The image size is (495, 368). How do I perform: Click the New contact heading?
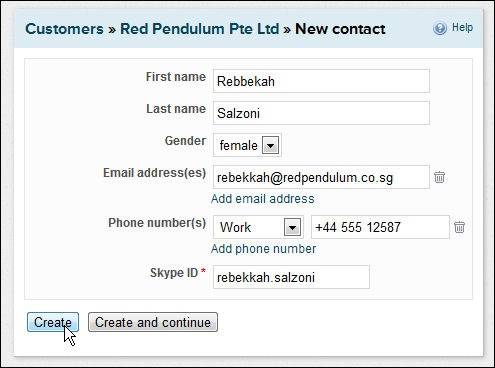point(340,29)
